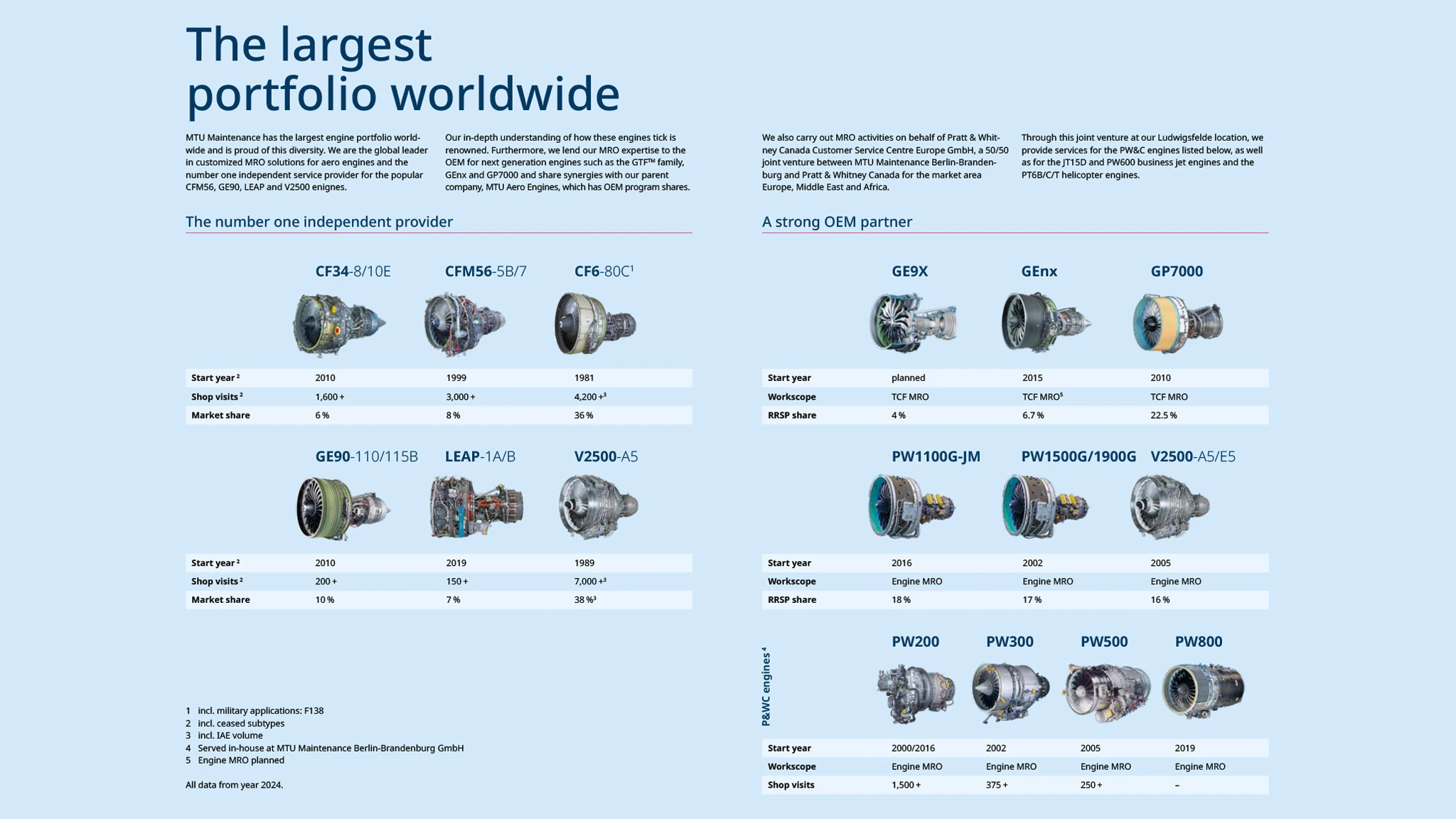Click the LEAP-1A/B engine image
The image size is (1456, 819).
coord(476,508)
